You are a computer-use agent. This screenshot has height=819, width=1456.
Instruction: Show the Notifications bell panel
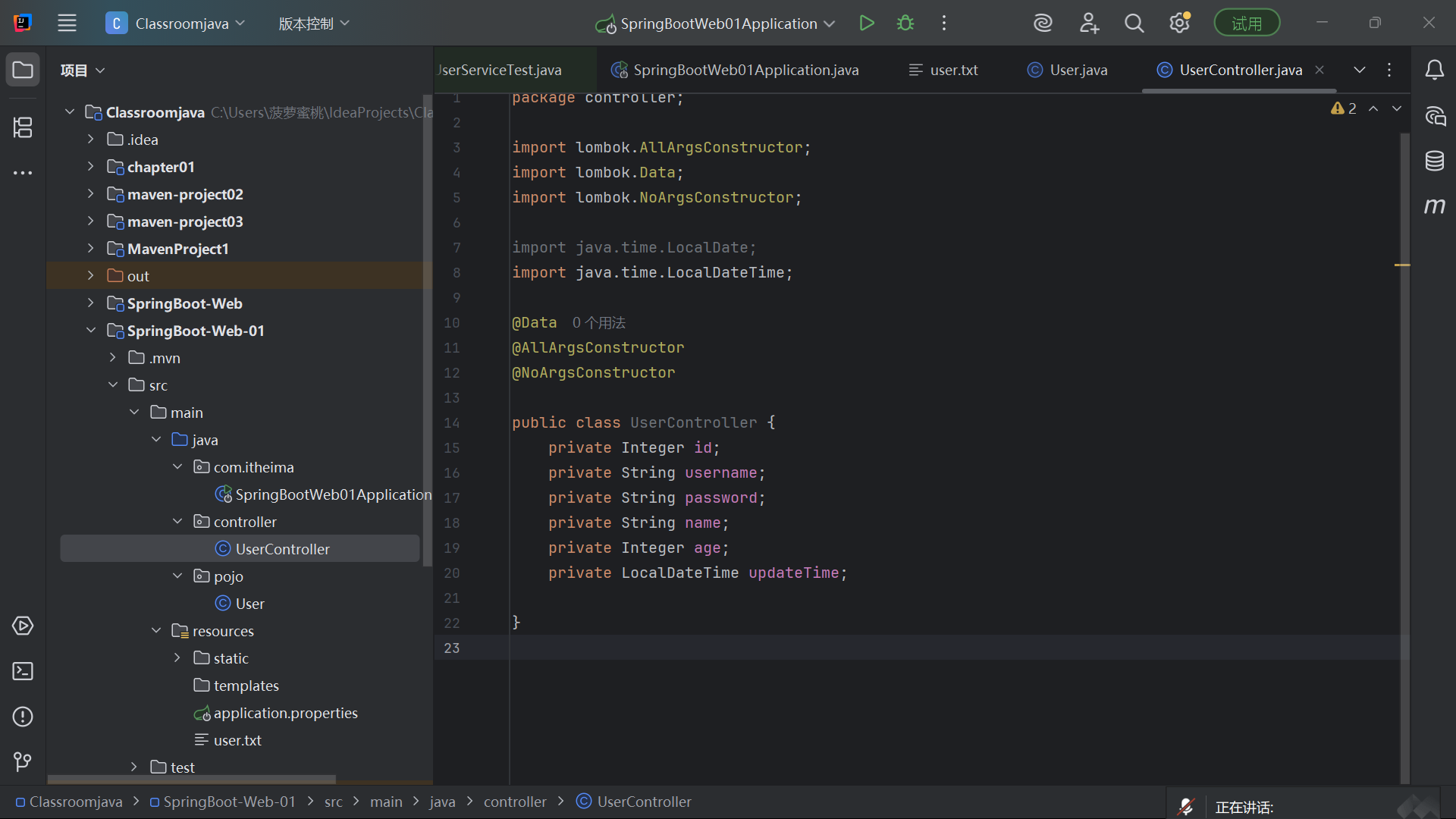coord(1434,70)
